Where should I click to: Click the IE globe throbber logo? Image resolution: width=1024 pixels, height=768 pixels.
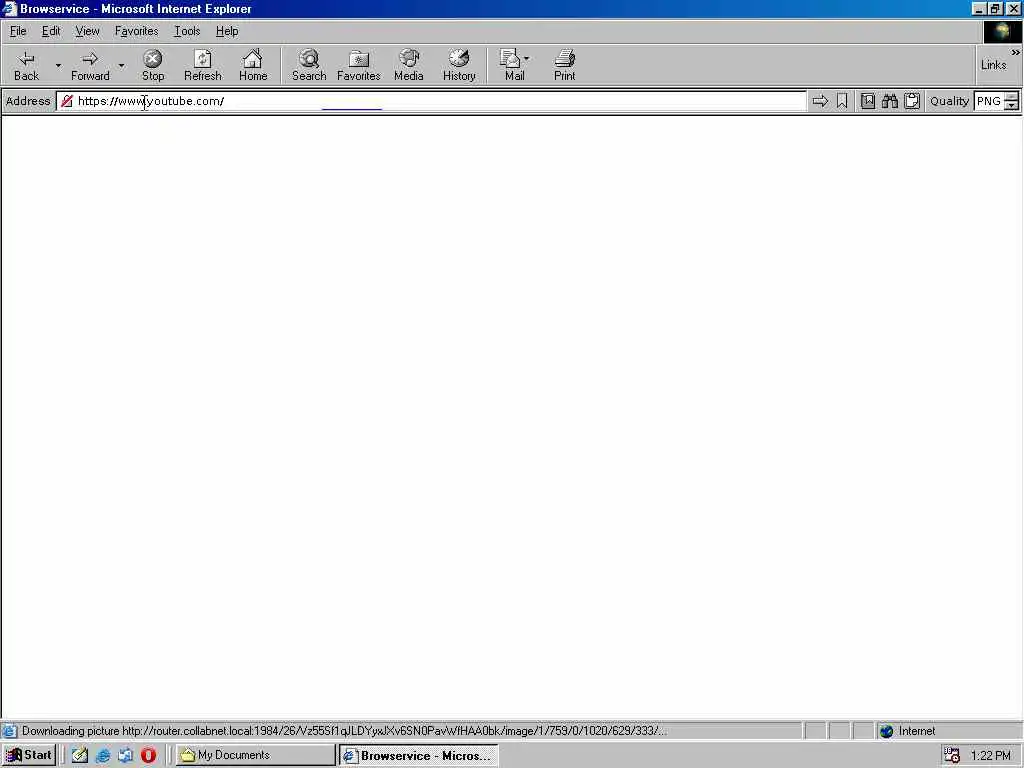(x=1002, y=31)
